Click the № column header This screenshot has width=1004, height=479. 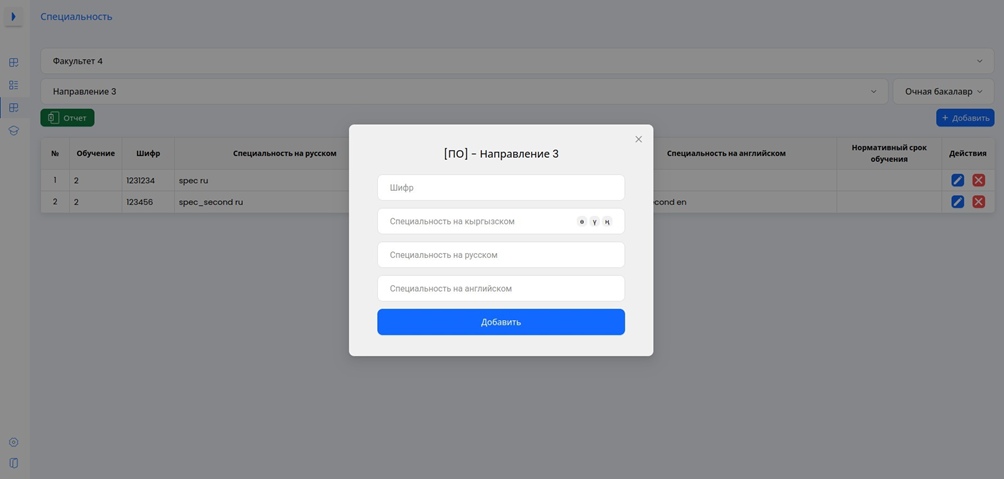pos(55,153)
